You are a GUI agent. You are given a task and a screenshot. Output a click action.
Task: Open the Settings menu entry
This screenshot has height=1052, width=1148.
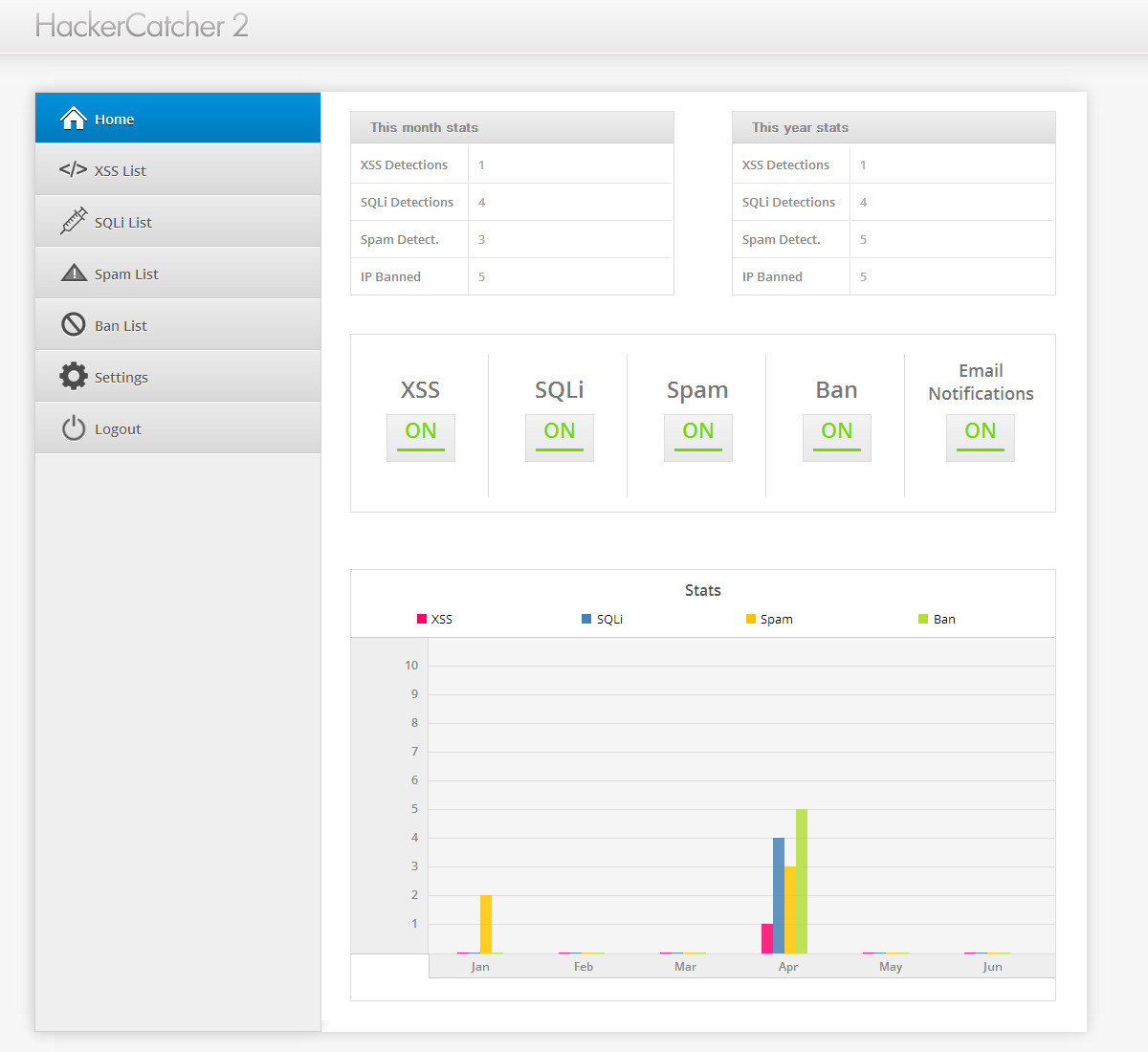tap(178, 377)
